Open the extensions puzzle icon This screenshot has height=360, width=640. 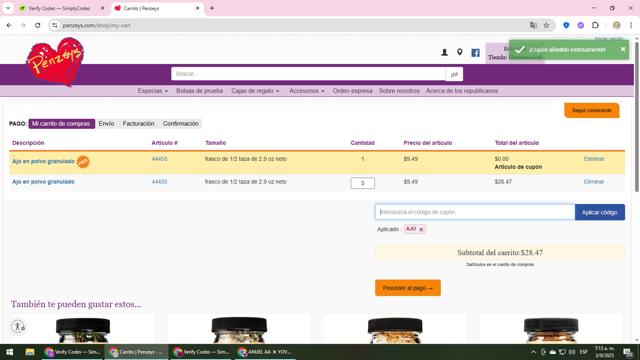pos(595,25)
